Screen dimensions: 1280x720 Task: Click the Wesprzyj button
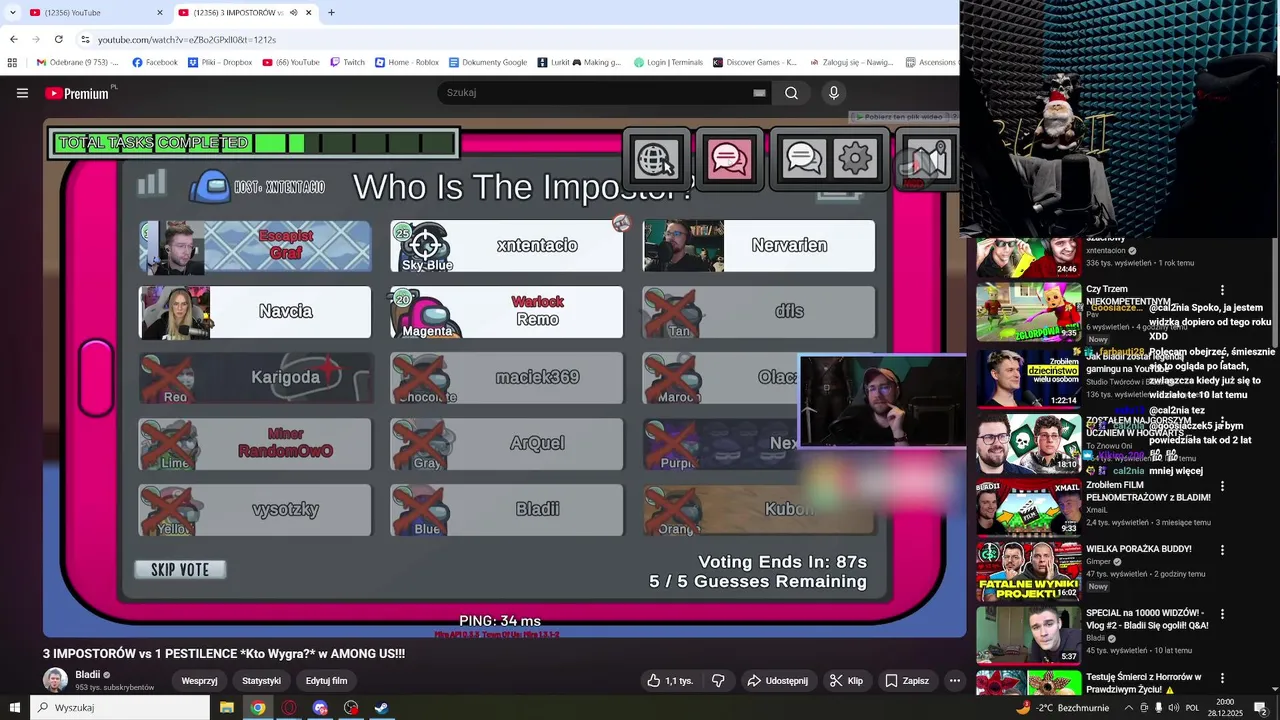[199, 681]
